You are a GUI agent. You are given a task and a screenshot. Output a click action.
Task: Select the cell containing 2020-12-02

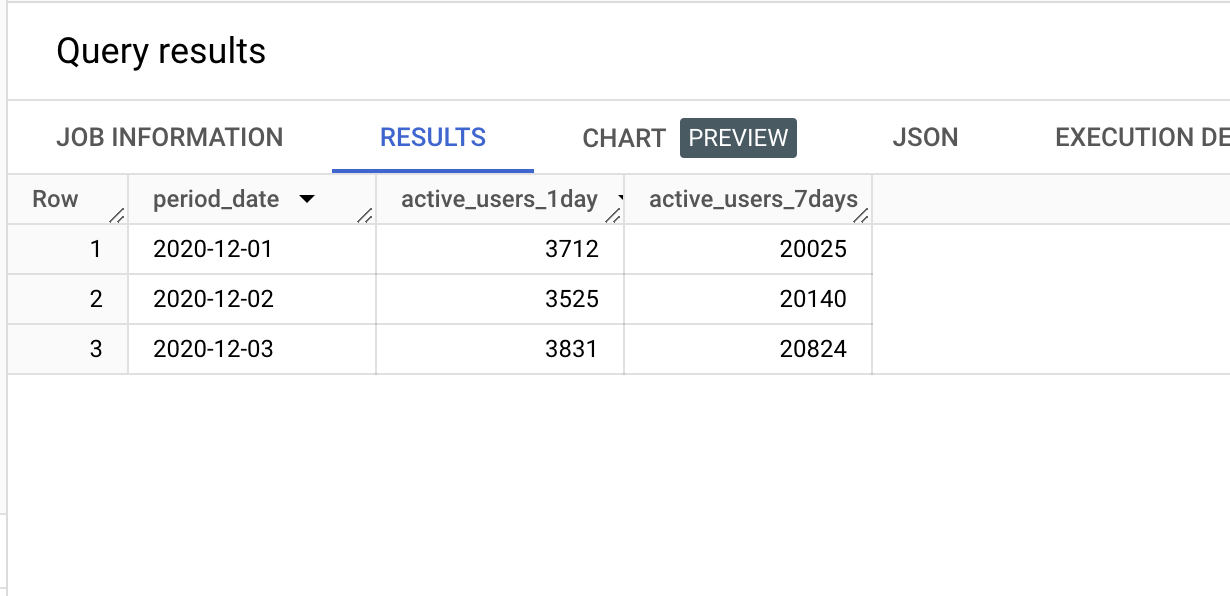[x=252, y=299]
